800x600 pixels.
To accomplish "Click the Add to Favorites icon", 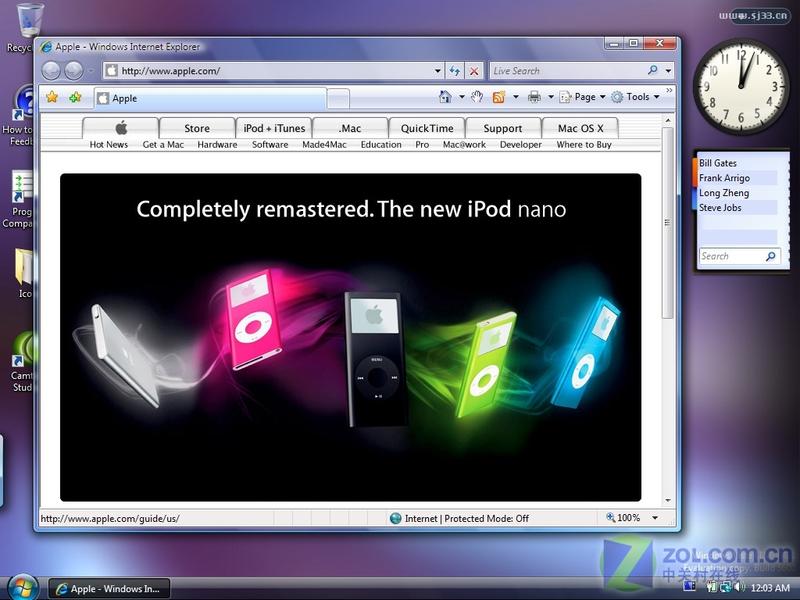I will click(75, 97).
